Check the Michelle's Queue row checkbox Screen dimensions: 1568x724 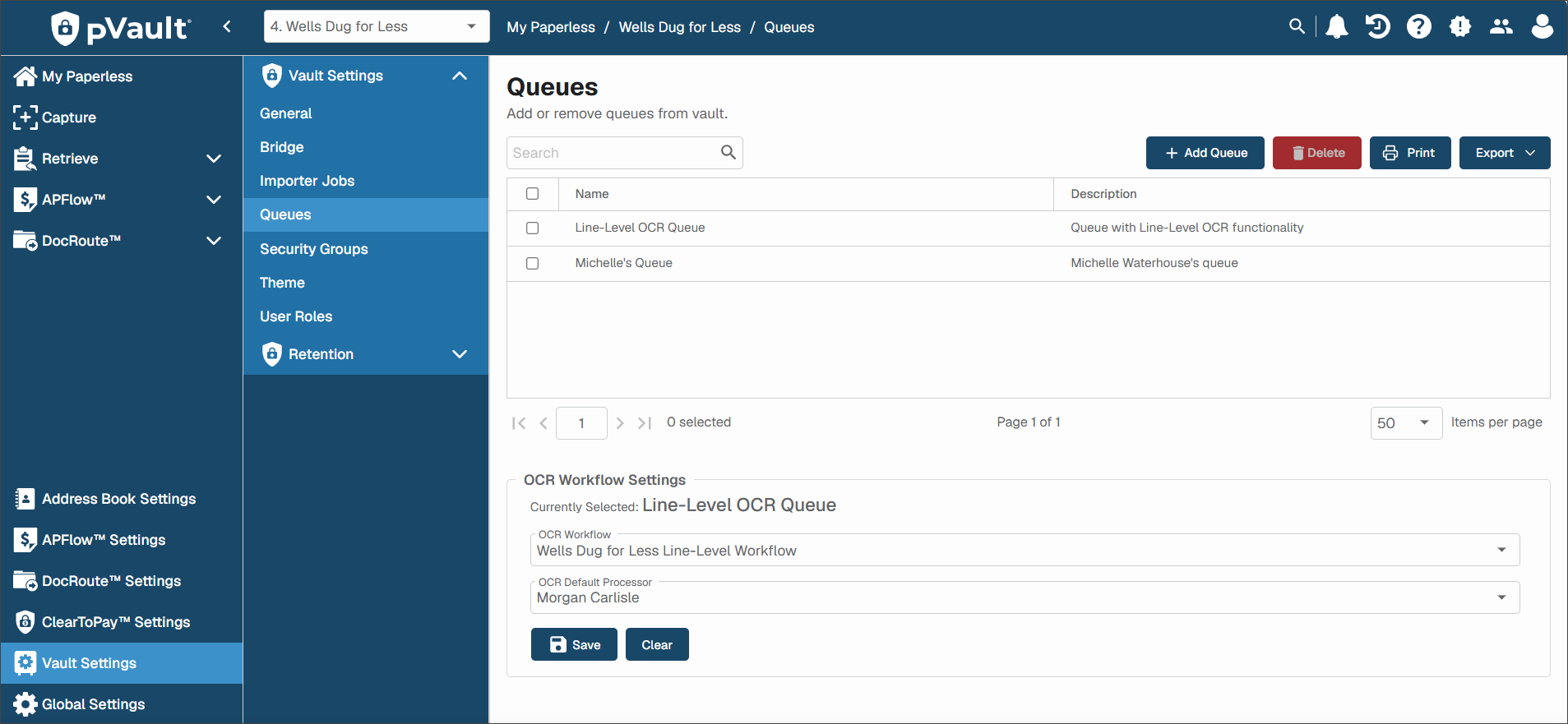click(533, 264)
